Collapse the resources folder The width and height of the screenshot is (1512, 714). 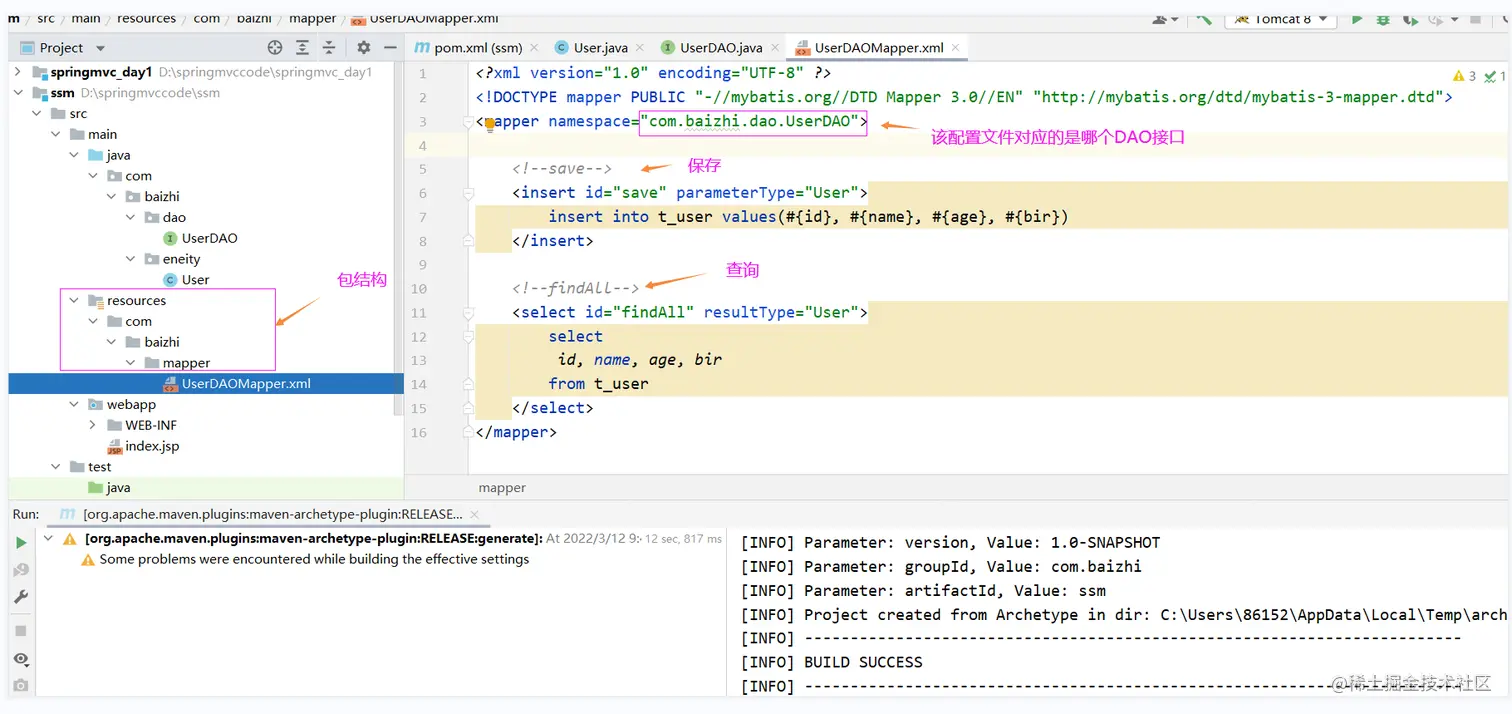point(74,301)
